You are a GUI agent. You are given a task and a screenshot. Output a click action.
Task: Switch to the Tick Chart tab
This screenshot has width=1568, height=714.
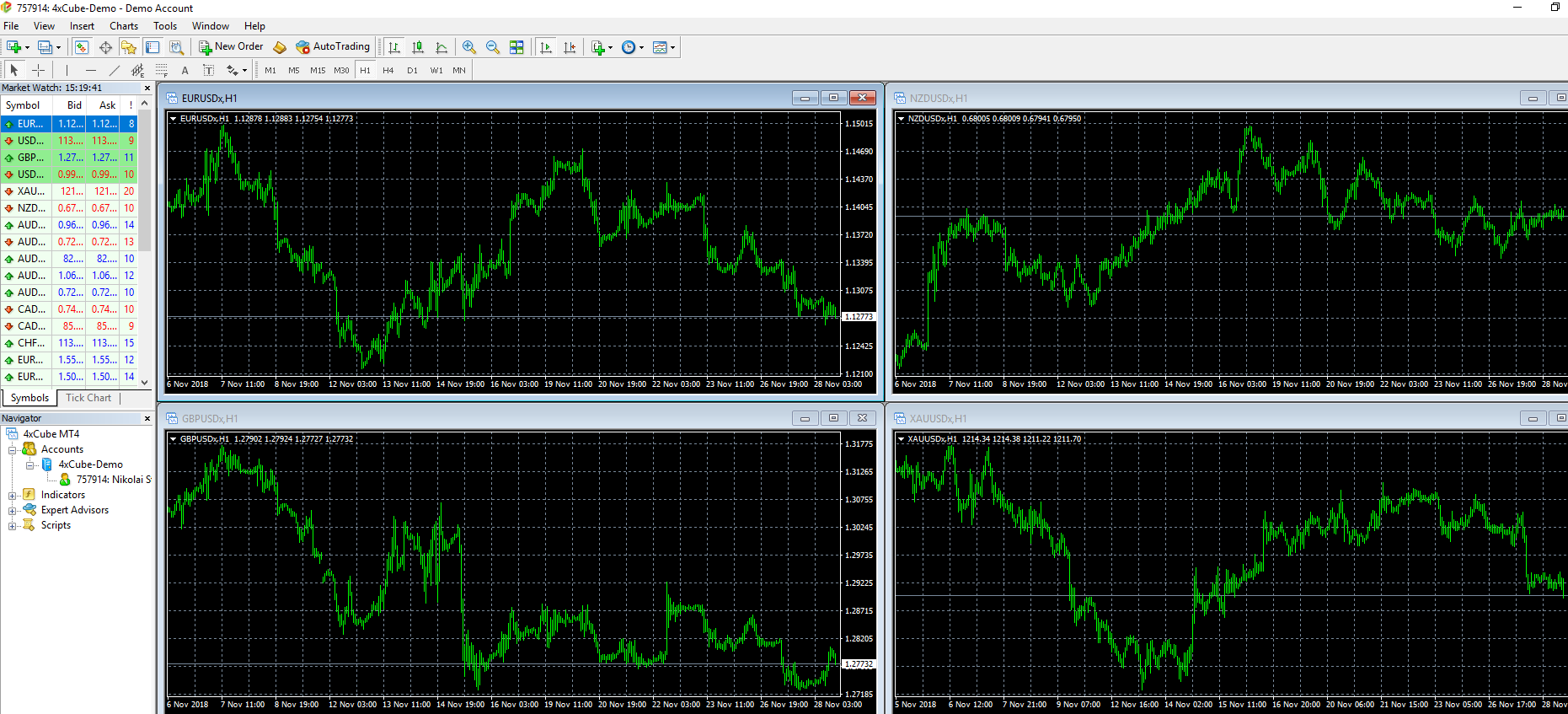click(x=88, y=398)
